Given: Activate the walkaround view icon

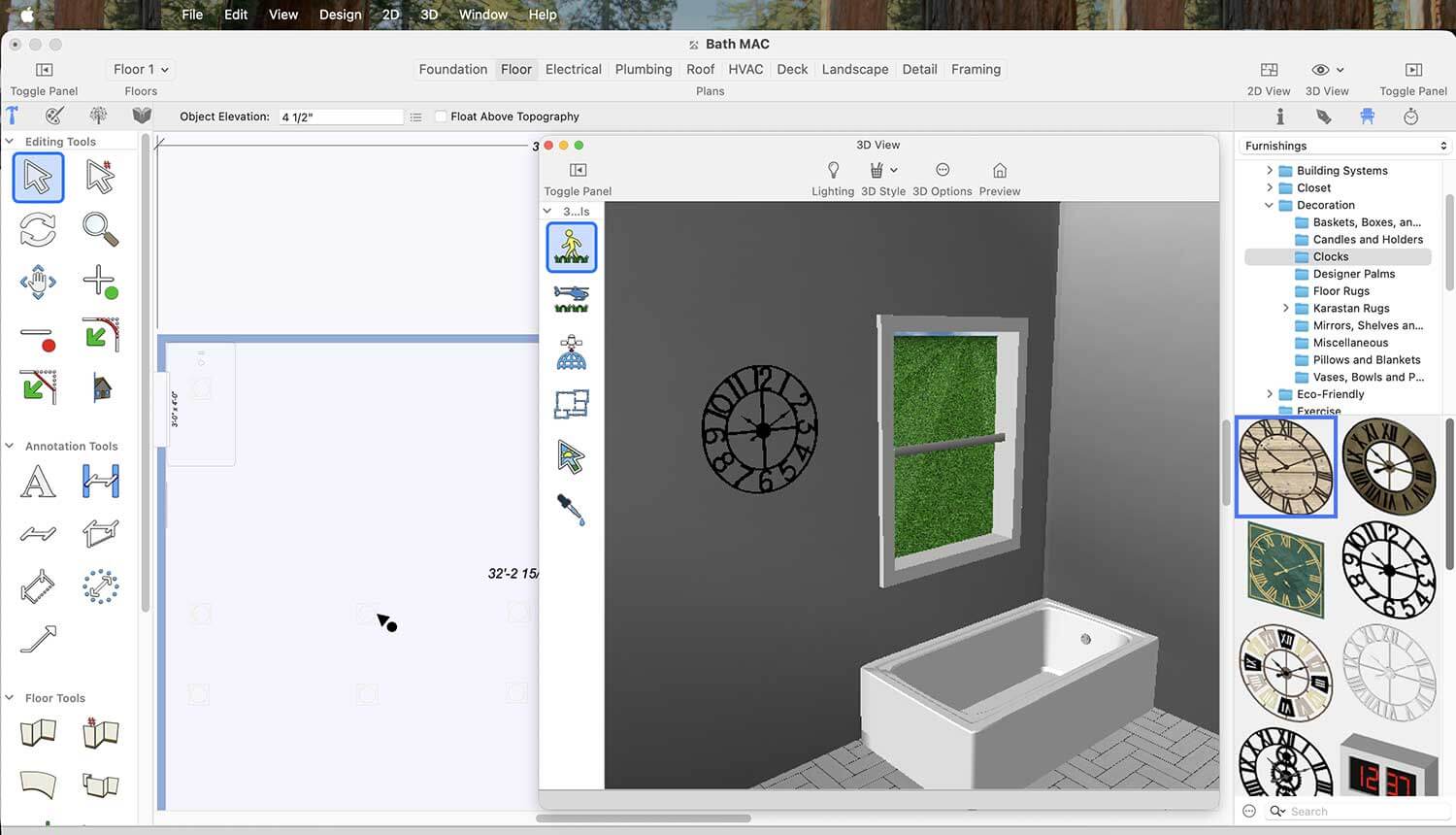Looking at the screenshot, I should point(571,247).
